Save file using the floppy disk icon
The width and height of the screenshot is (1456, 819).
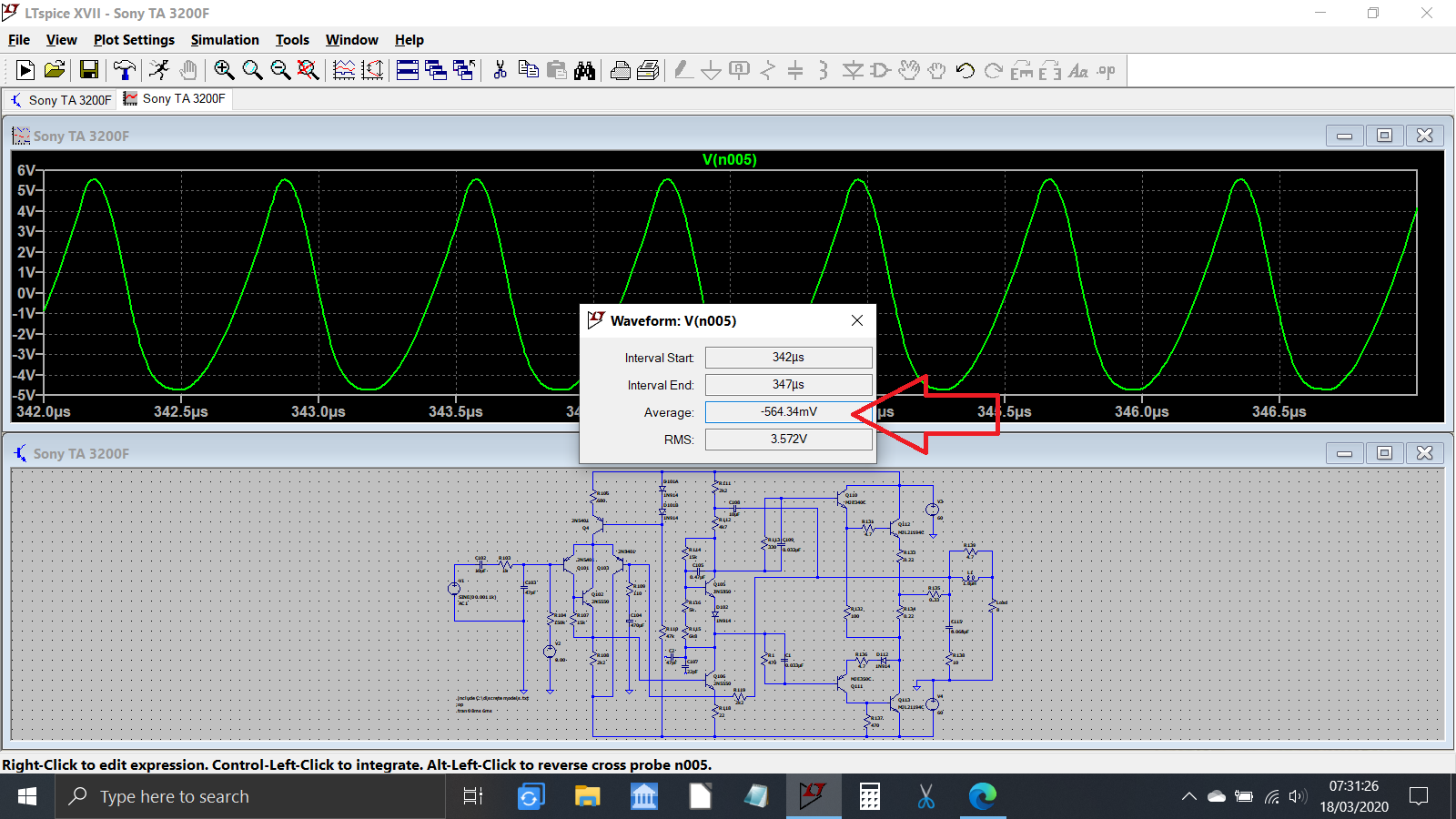click(x=89, y=70)
